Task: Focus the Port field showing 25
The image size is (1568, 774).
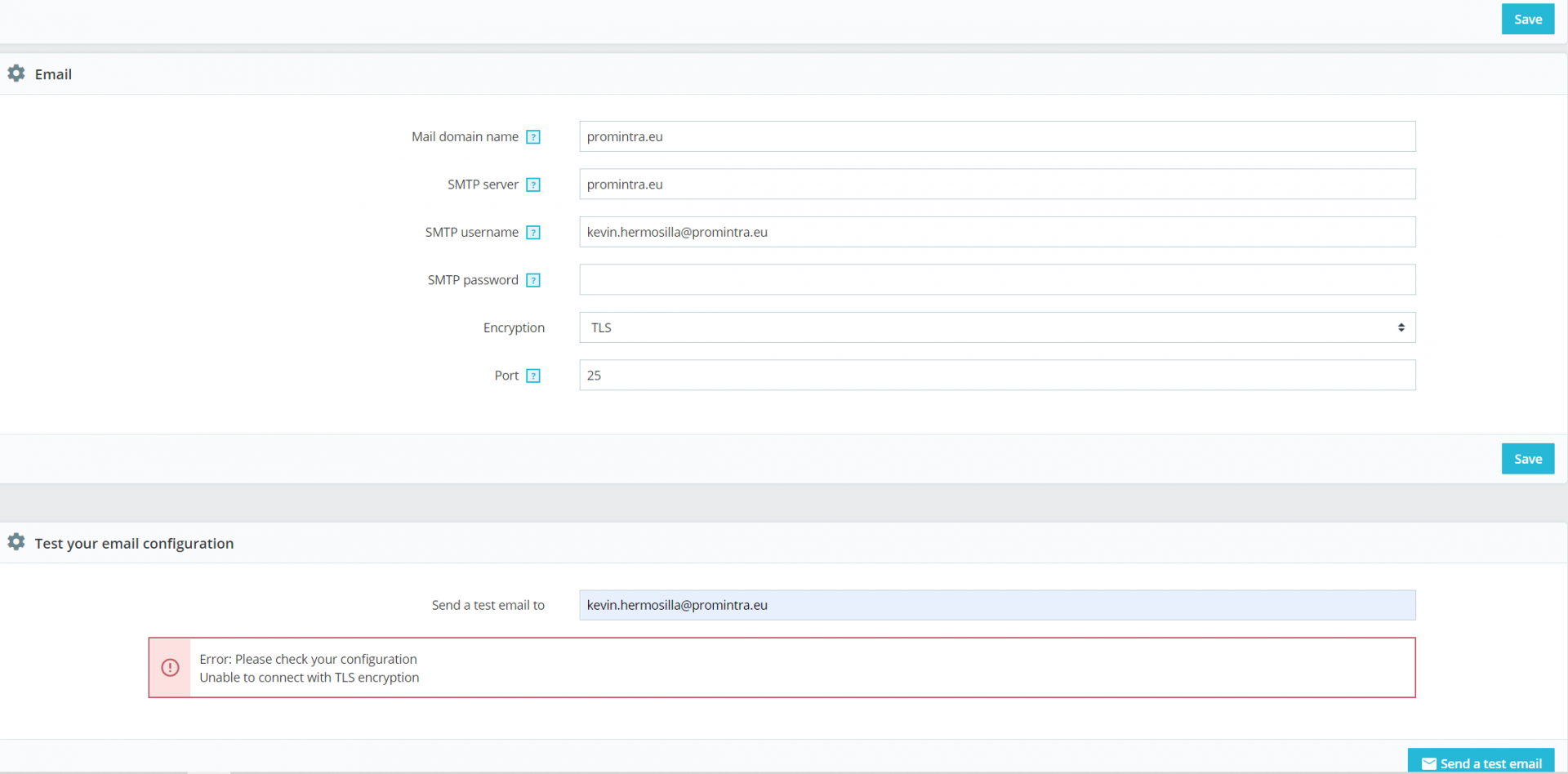Action: click(997, 376)
